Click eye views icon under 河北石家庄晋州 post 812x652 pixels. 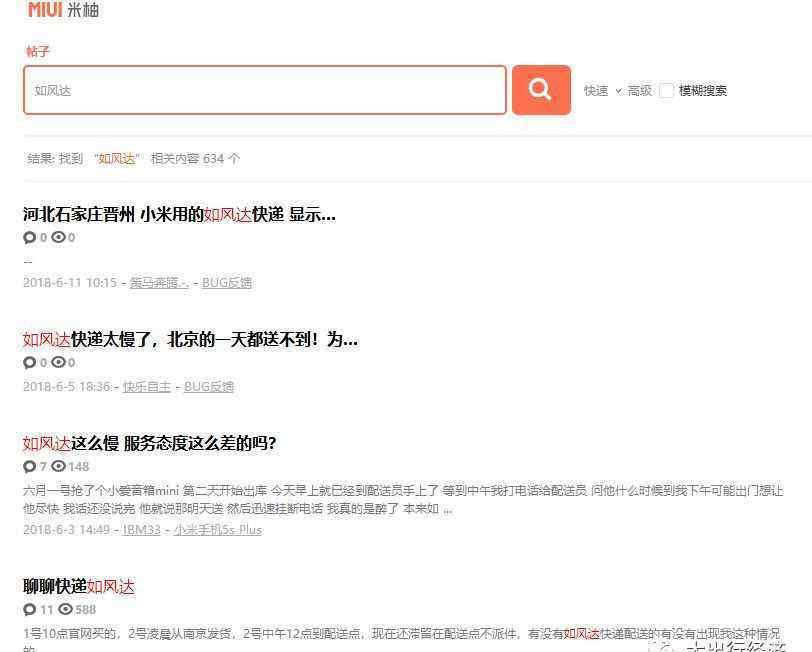(59, 237)
